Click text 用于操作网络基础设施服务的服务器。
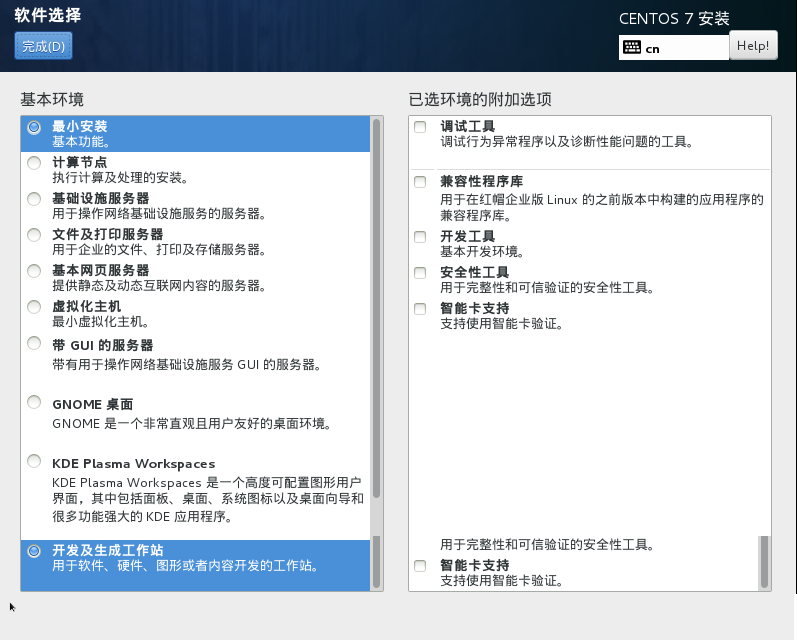Viewport: 798px width, 640px height. pyautogui.click(x=160, y=214)
